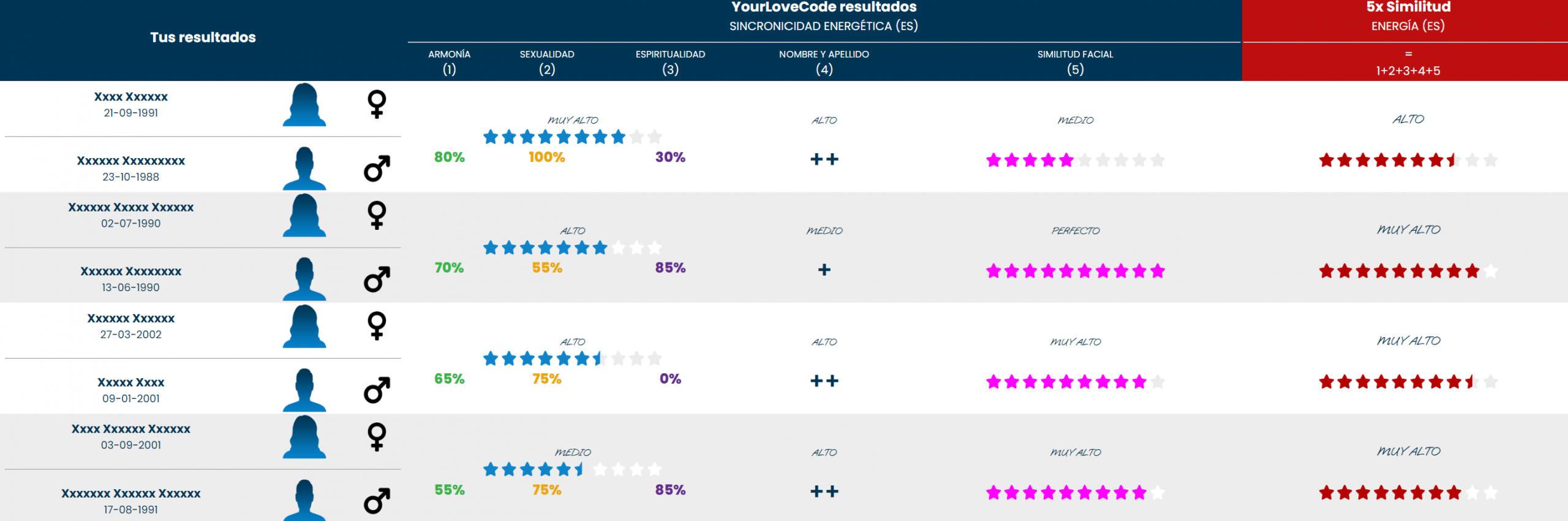Open the name Xxxxxx Xxxxx Xxxxxx
The width and height of the screenshot is (1568, 521).
(x=131, y=208)
